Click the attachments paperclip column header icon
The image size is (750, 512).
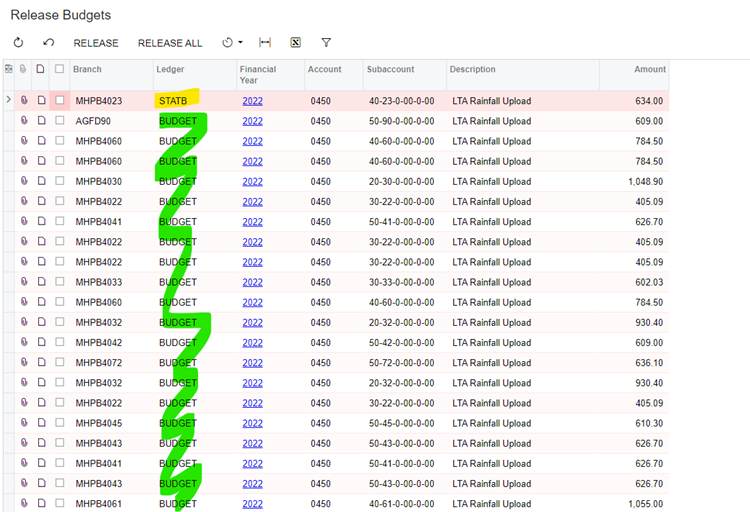click(23, 69)
